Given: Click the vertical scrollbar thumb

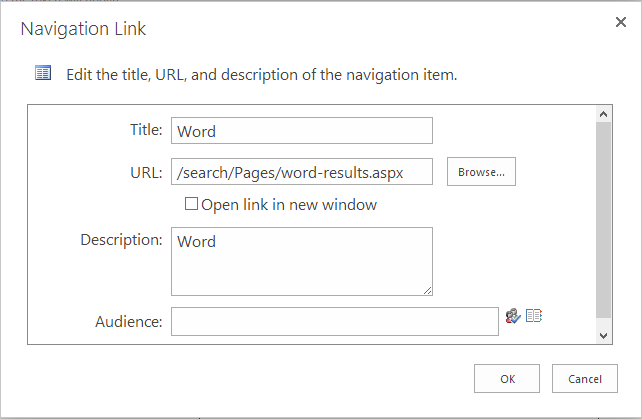Looking at the screenshot, I should tap(603, 220).
